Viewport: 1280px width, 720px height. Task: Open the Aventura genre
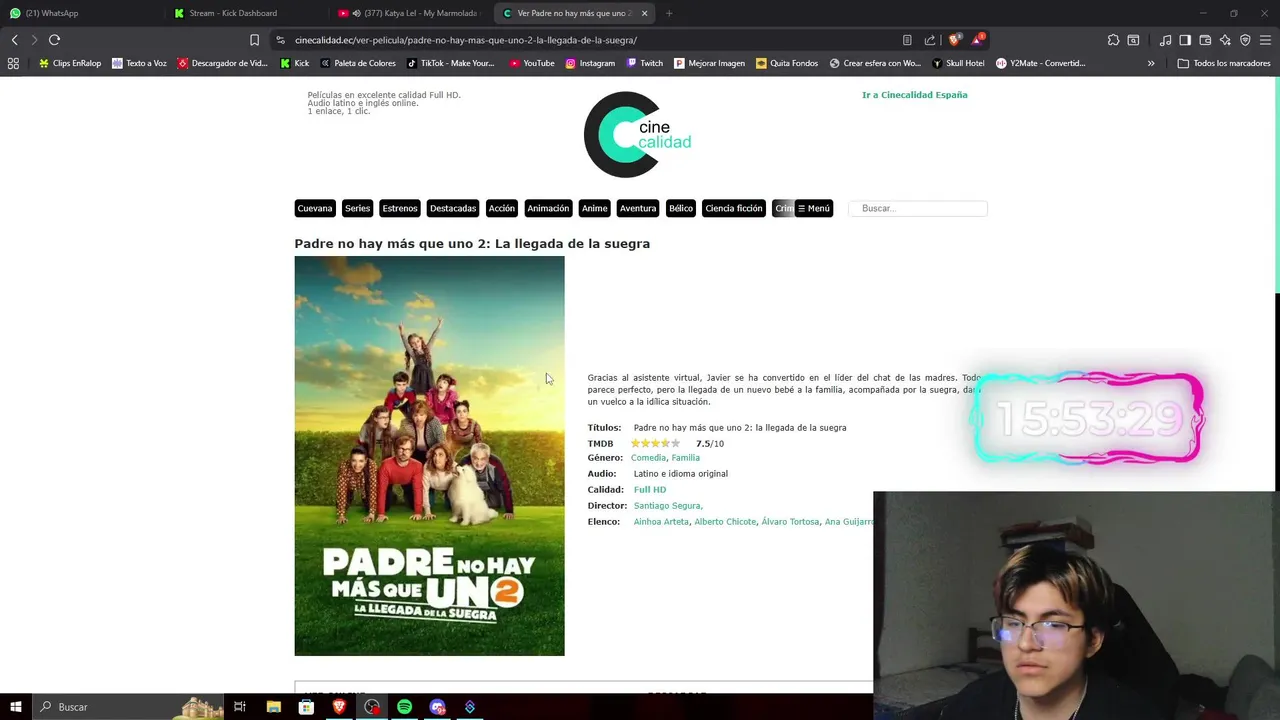click(x=637, y=208)
